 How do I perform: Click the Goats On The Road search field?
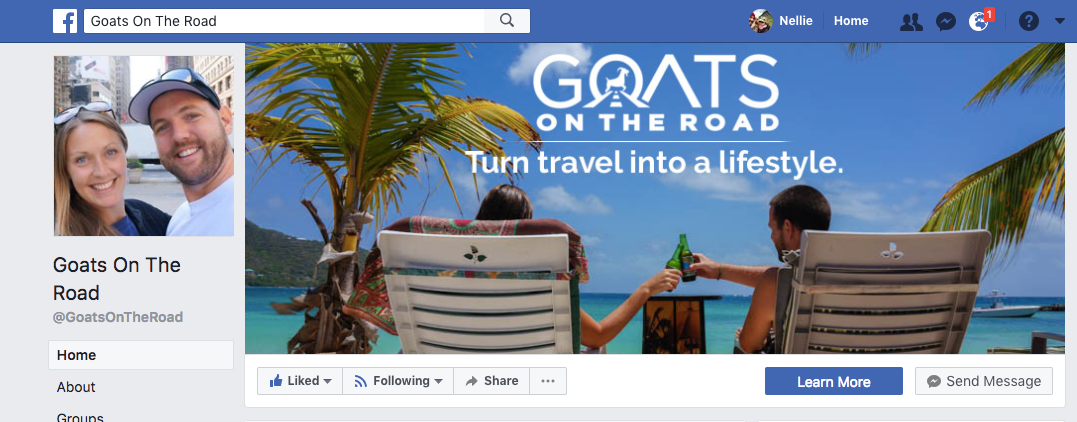point(284,21)
